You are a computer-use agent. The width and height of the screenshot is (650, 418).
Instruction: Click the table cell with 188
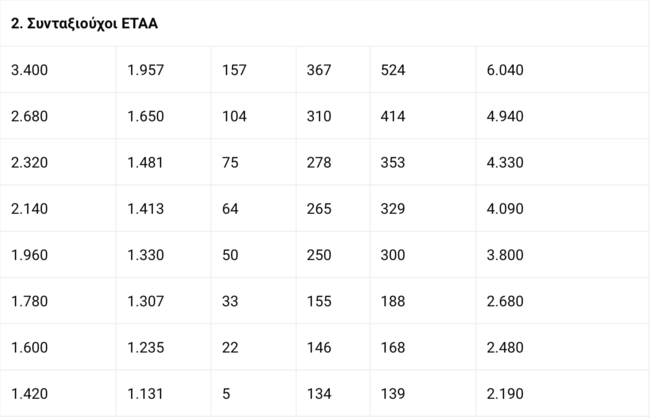click(x=393, y=300)
